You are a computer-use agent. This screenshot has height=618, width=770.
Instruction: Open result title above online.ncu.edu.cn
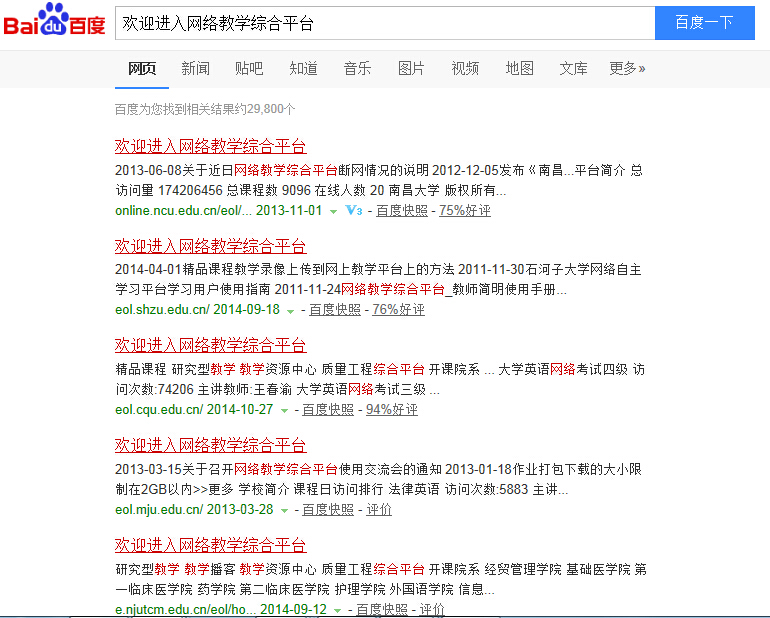211,146
